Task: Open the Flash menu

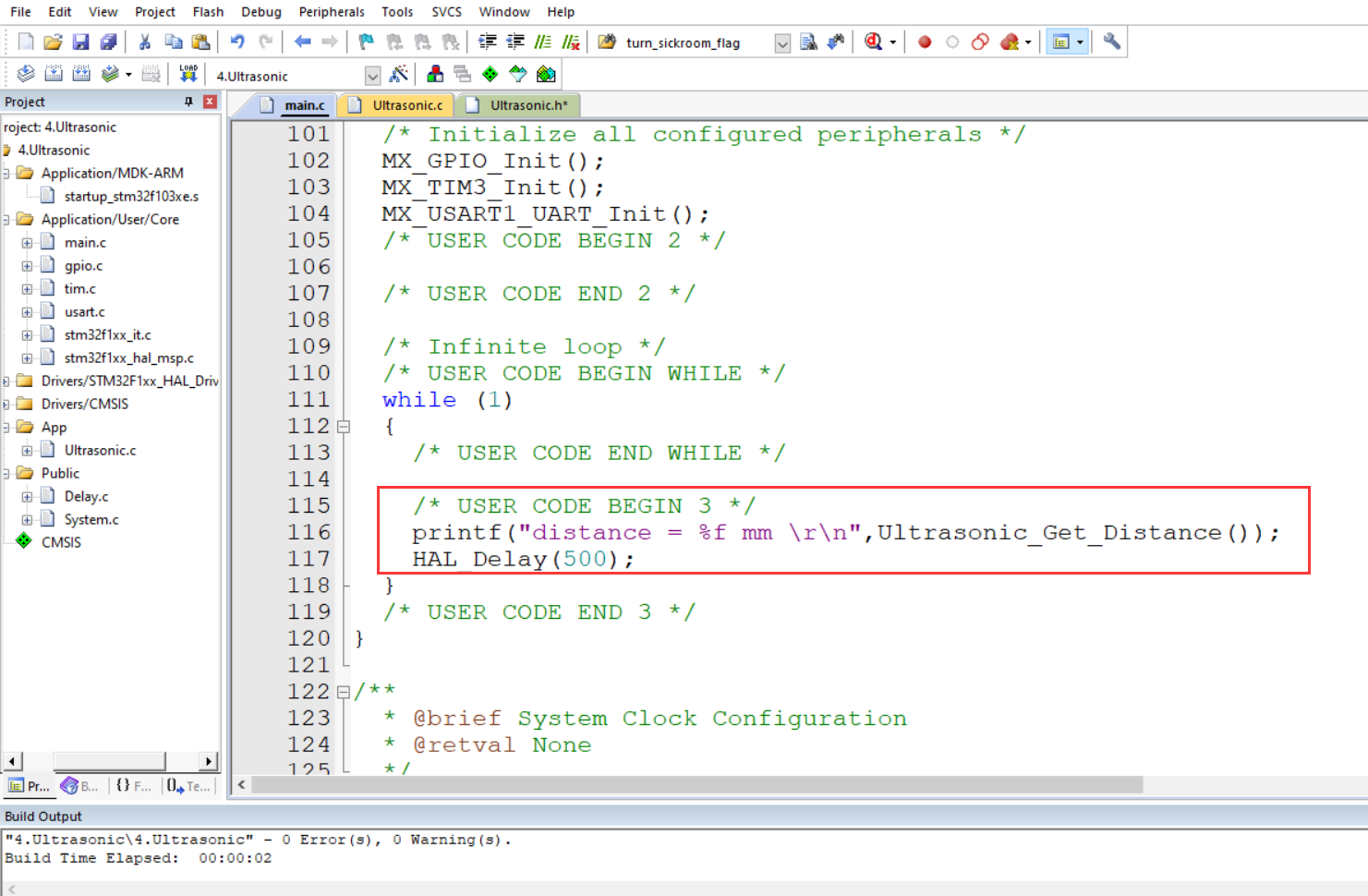Action: pos(208,12)
